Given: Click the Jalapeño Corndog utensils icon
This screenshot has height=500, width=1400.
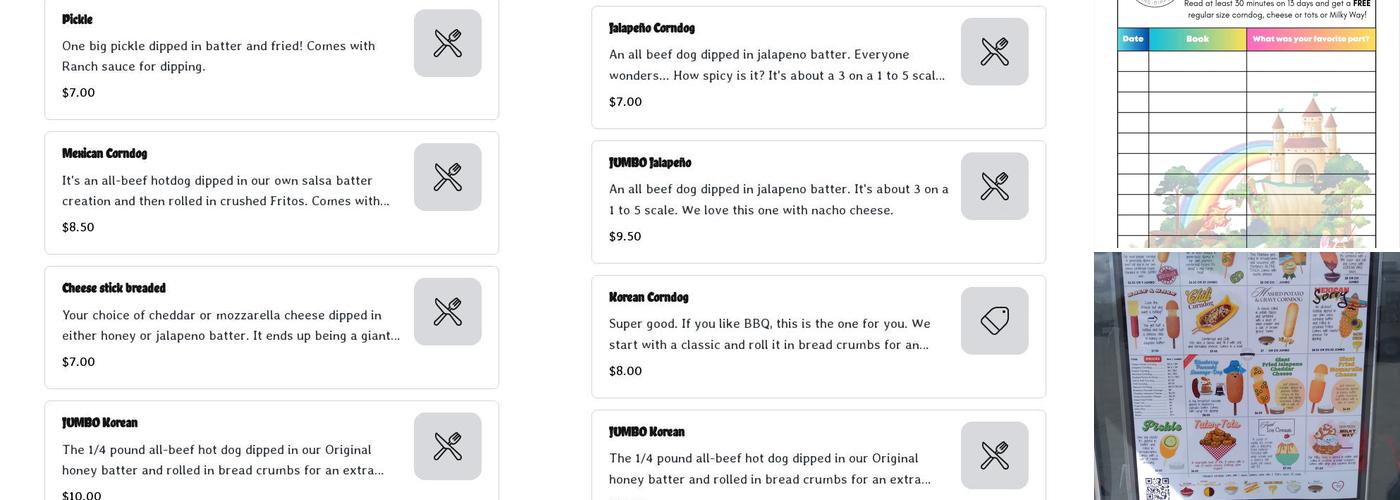Looking at the screenshot, I should (994, 52).
